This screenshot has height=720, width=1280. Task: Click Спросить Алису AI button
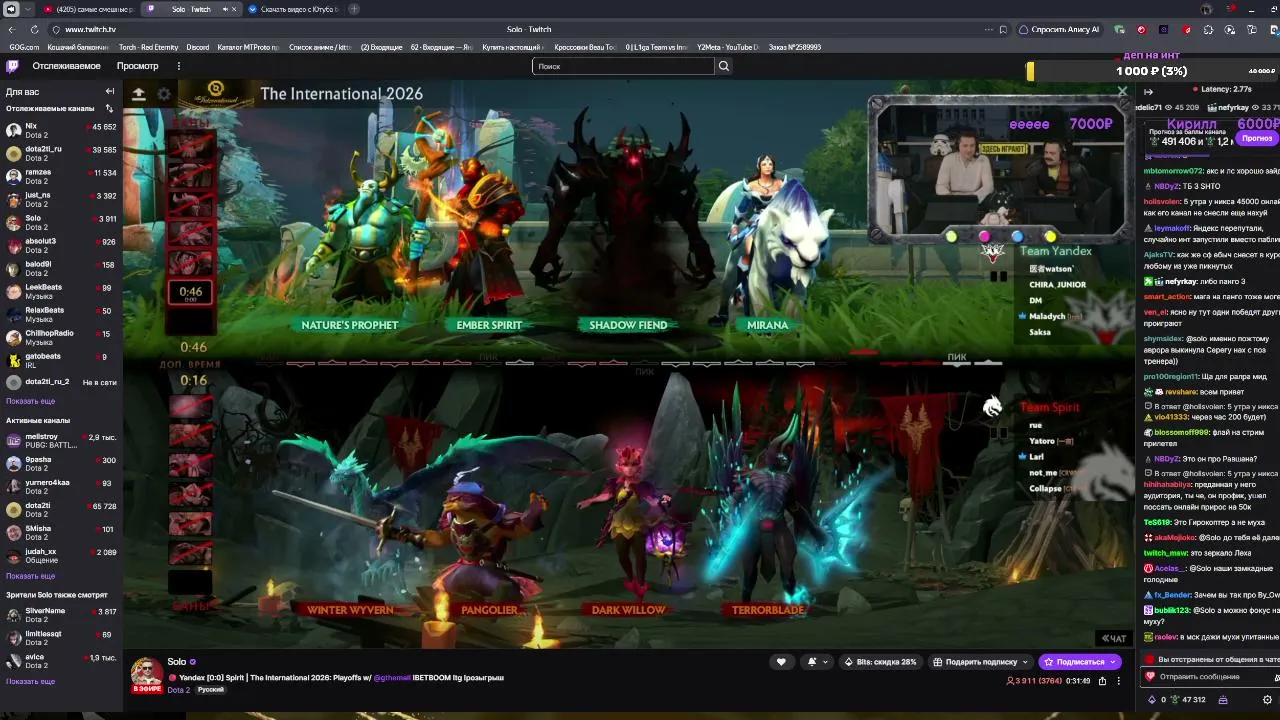click(x=1059, y=30)
